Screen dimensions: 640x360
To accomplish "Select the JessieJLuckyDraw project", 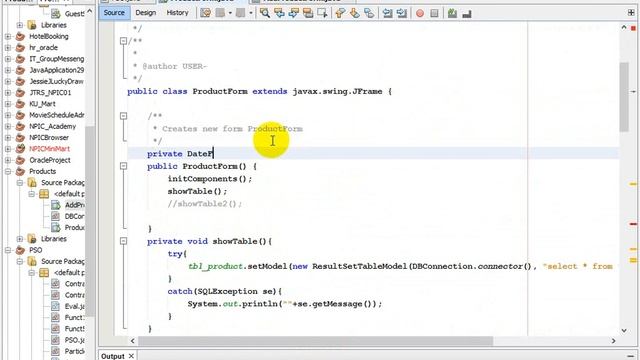I will (56, 81).
